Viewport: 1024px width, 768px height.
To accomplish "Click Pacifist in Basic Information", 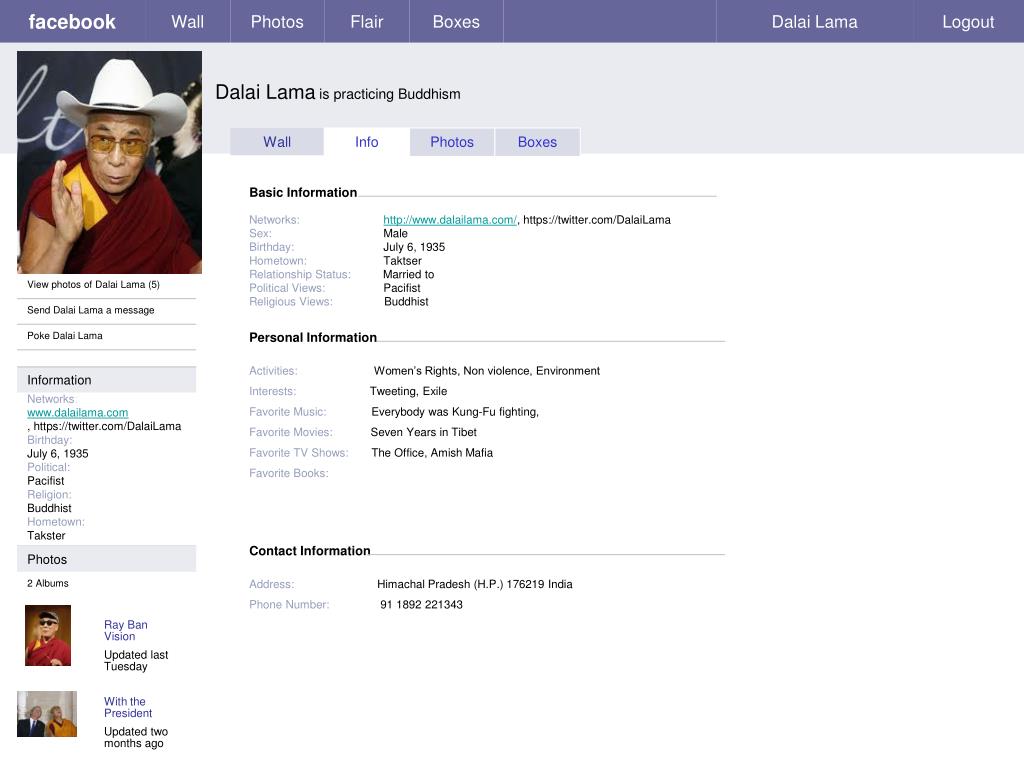I will point(402,288).
